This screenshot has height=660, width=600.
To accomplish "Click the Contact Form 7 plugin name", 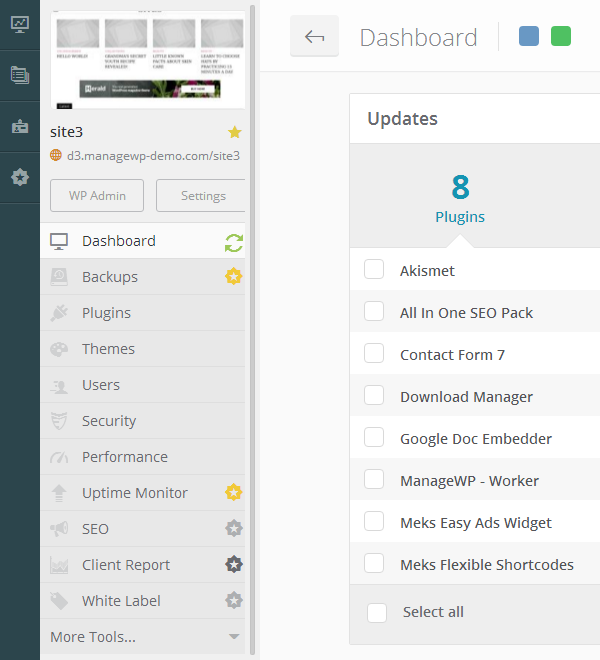I will click(x=453, y=355).
